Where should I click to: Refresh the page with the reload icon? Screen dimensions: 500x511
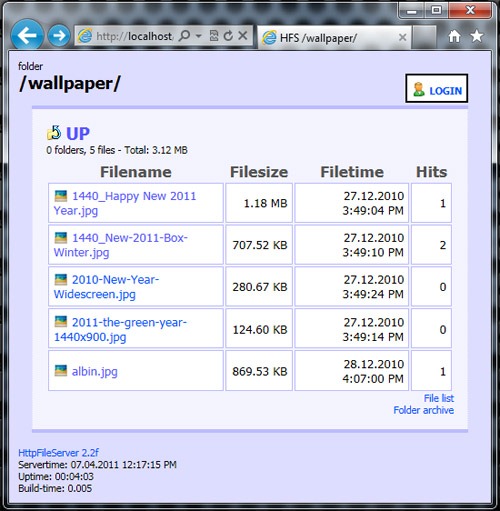click(228, 36)
